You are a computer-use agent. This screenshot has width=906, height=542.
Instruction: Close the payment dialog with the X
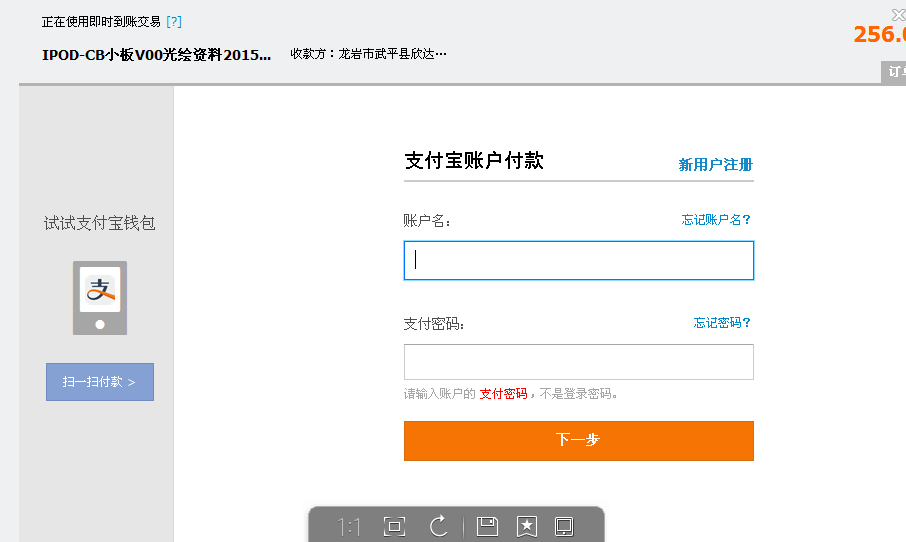pos(898,14)
